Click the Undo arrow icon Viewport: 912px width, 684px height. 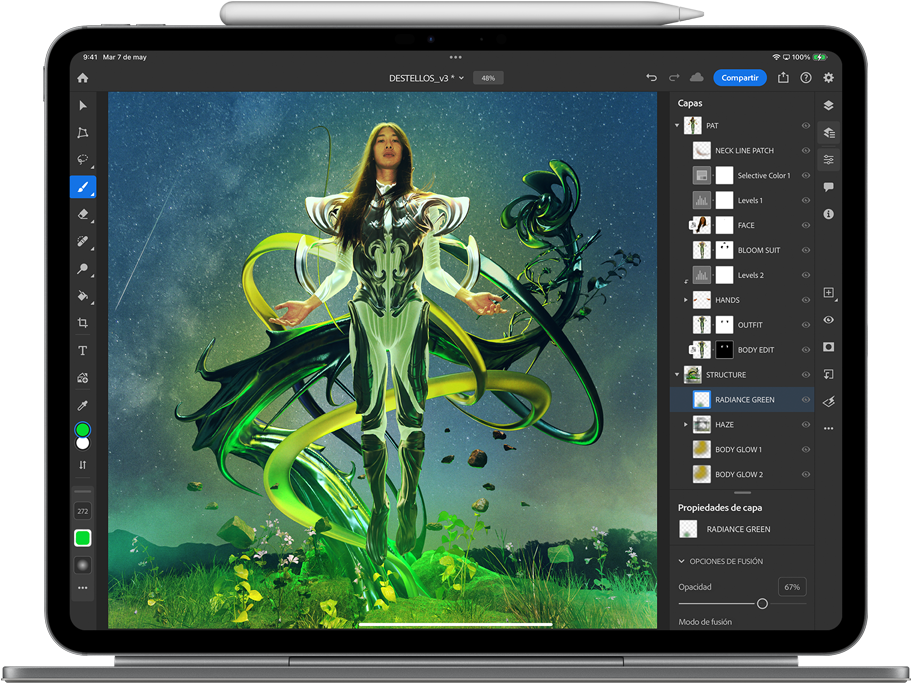(x=652, y=78)
